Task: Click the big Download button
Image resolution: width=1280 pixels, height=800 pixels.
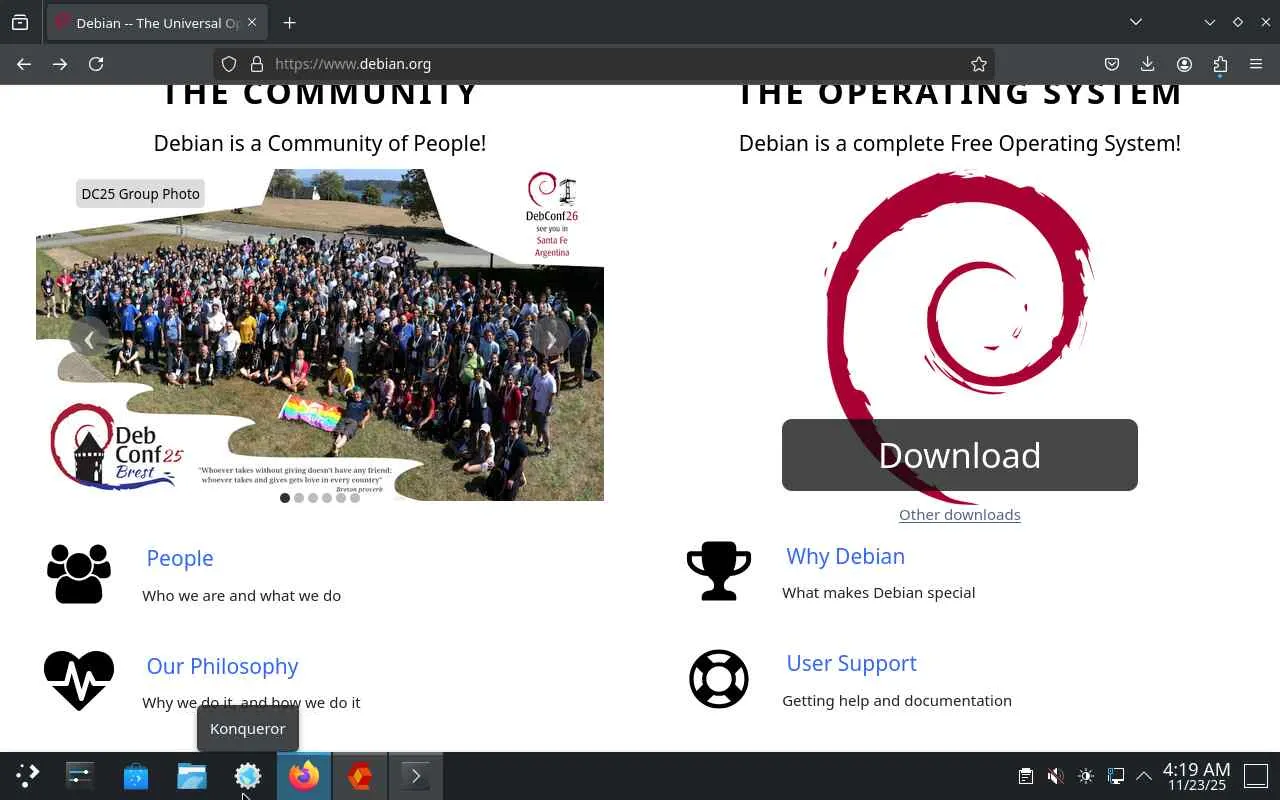Action: 960,455
